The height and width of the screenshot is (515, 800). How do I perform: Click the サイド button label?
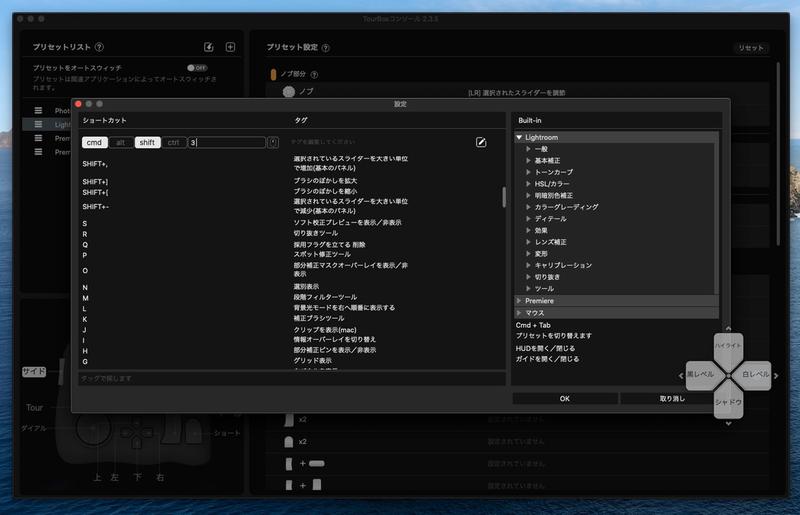[34, 371]
